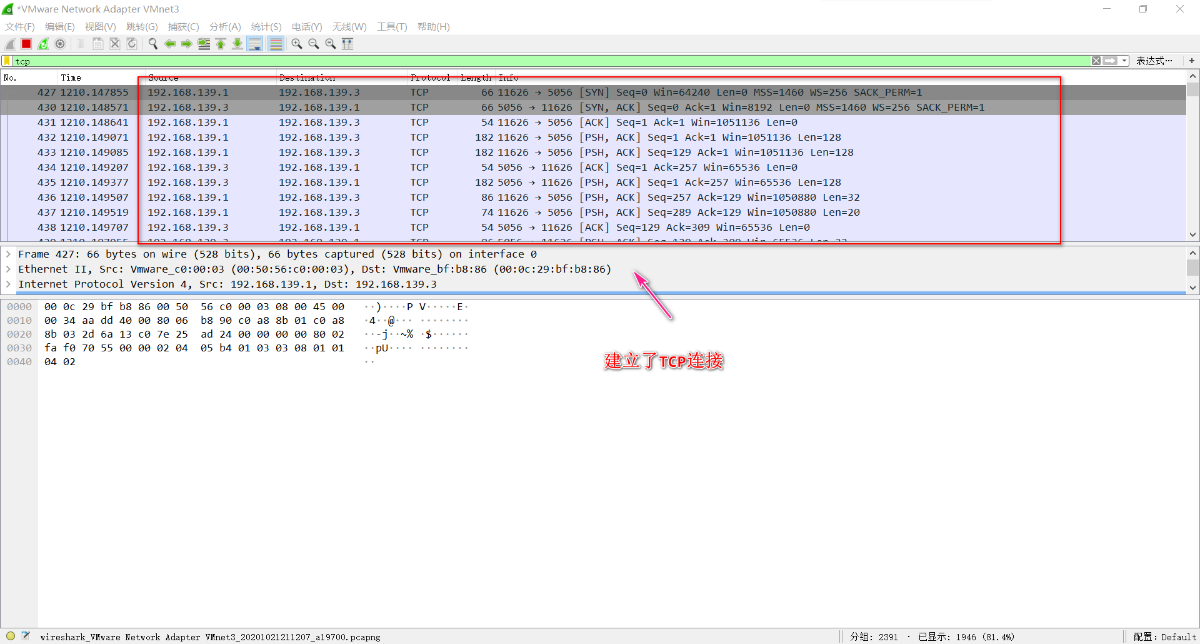Restart the current capture
The width and height of the screenshot is (1200, 644).
(x=43, y=44)
